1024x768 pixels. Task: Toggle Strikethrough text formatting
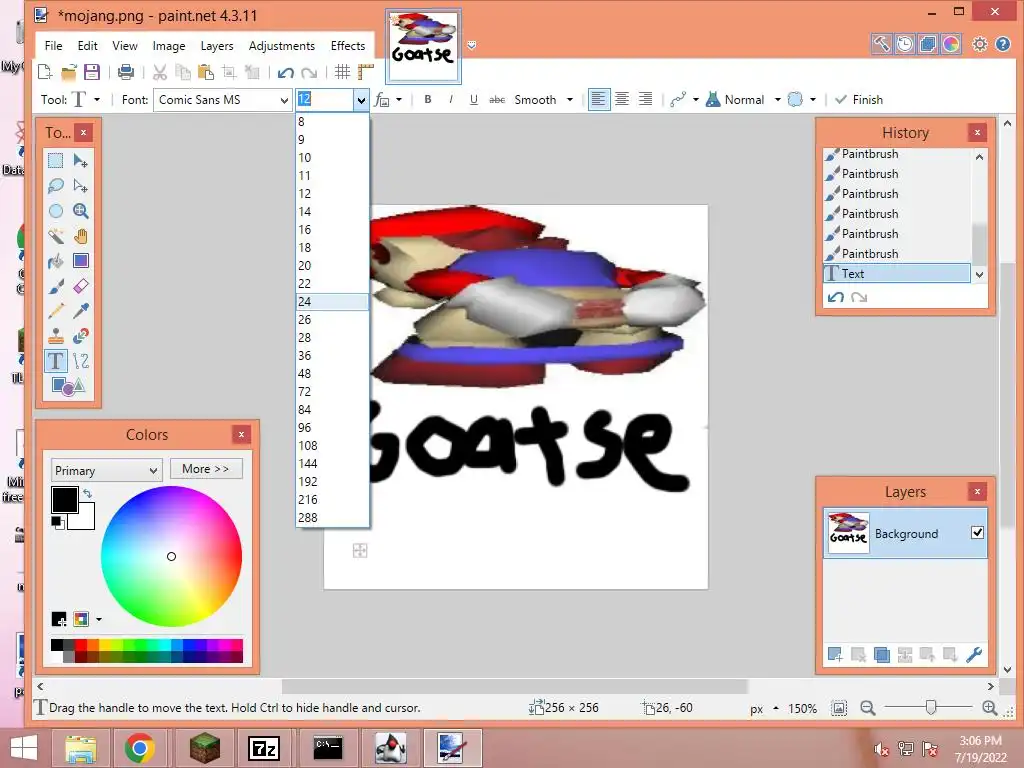click(497, 99)
